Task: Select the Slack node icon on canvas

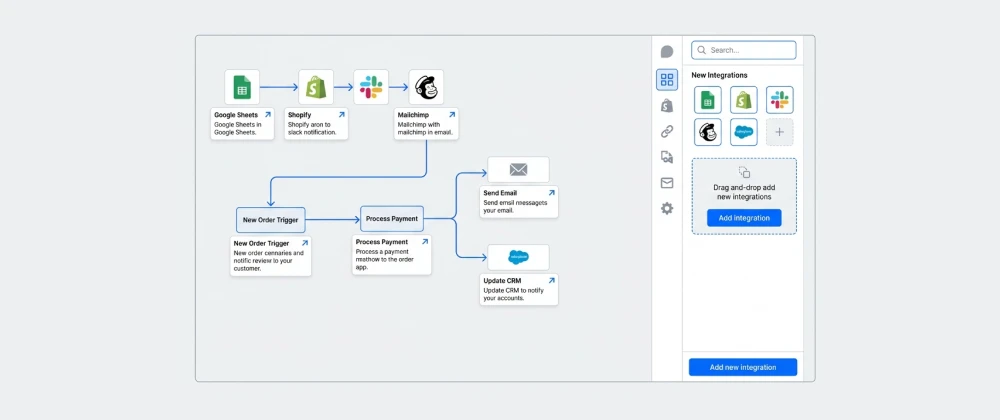Action: [371, 87]
